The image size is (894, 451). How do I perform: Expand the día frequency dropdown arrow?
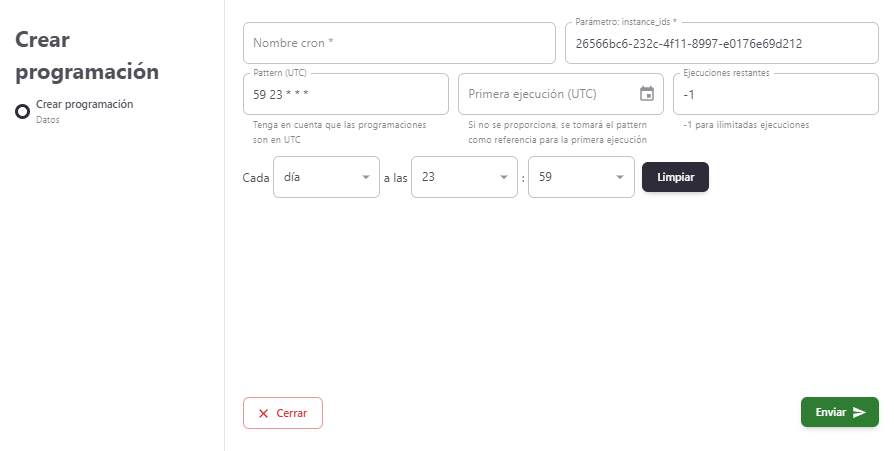(x=363, y=177)
